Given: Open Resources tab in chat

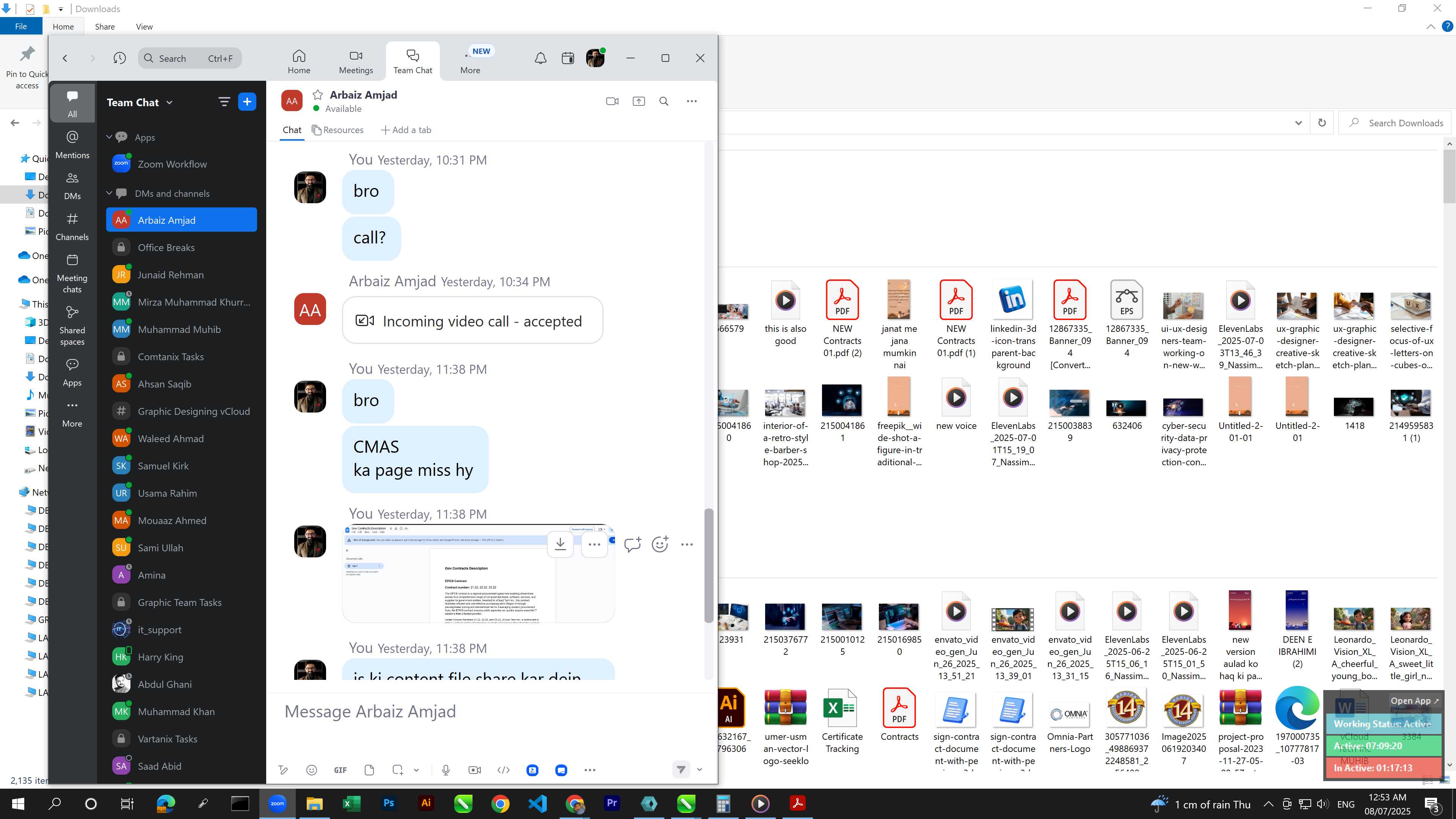Looking at the screenshot, I should [338, 130].
